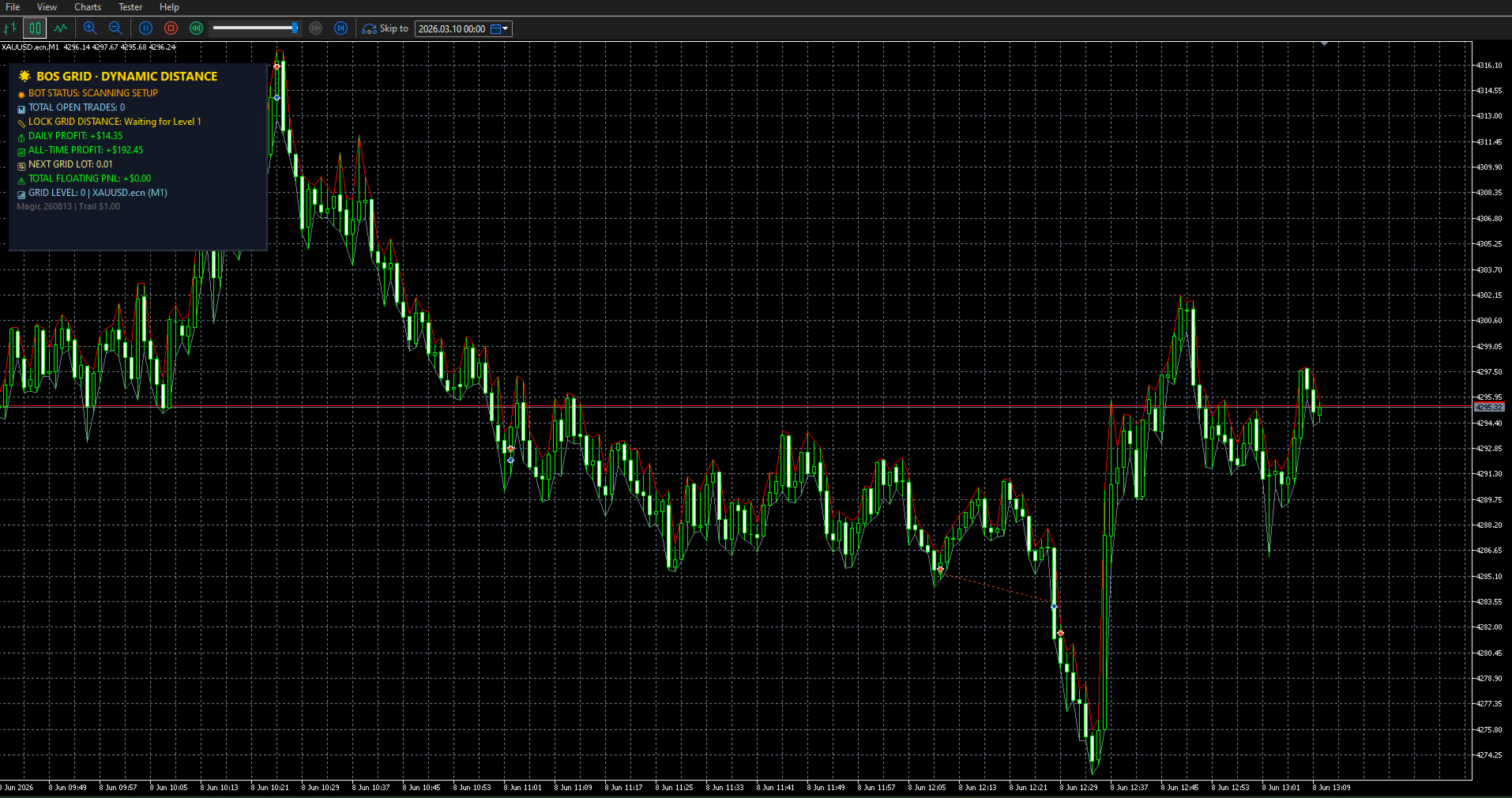Switch to line chart display mode
The image size is (1512, 798).
[x=61, y=28]
